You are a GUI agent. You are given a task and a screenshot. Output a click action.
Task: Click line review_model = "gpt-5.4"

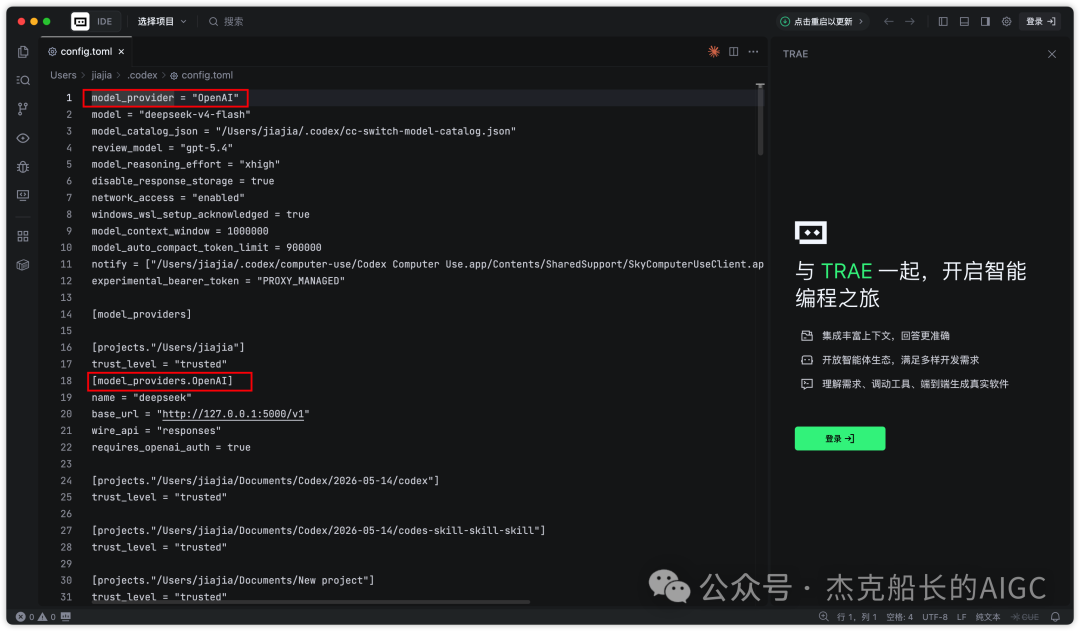pyautogui.click(x=162, y=147)
